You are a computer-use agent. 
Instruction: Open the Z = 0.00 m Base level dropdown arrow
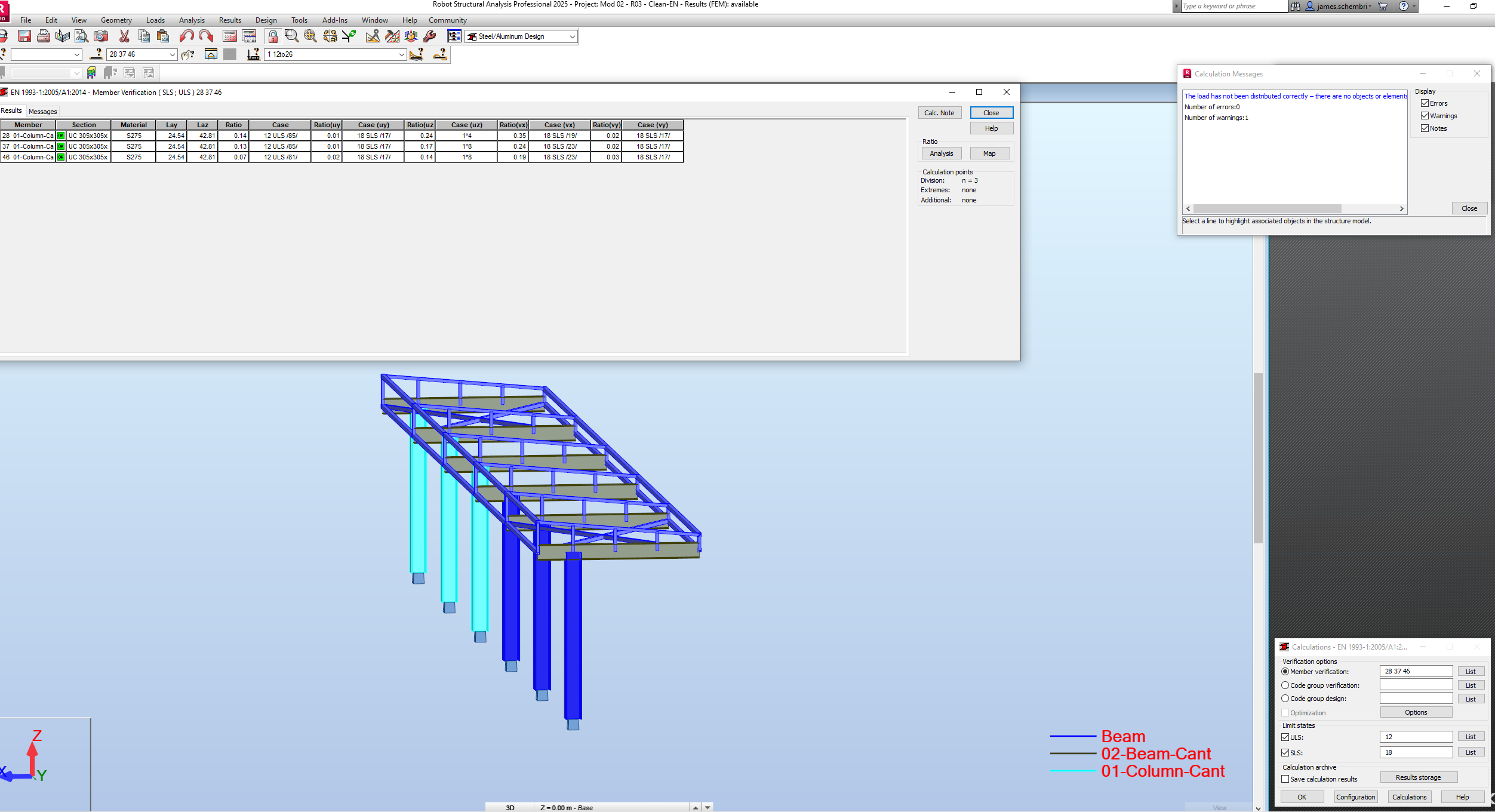tap(707, 807)
